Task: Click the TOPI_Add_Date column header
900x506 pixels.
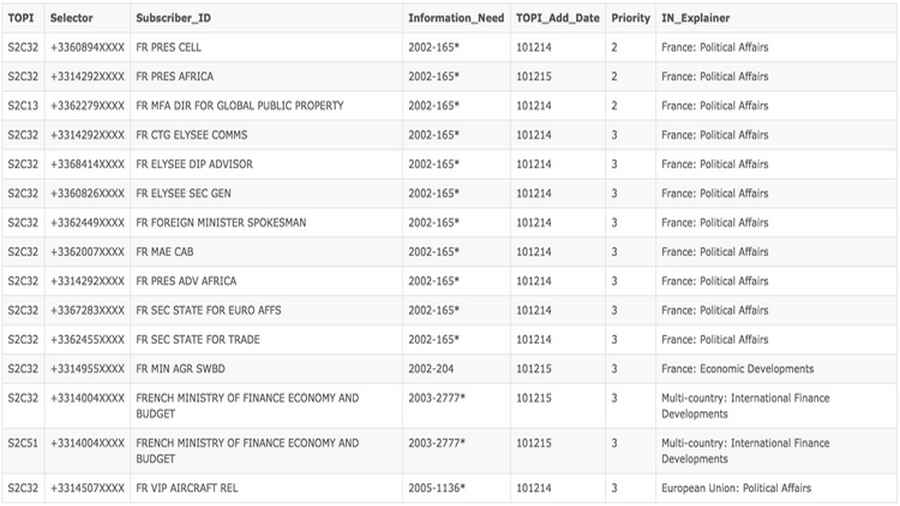Action: 557,18
